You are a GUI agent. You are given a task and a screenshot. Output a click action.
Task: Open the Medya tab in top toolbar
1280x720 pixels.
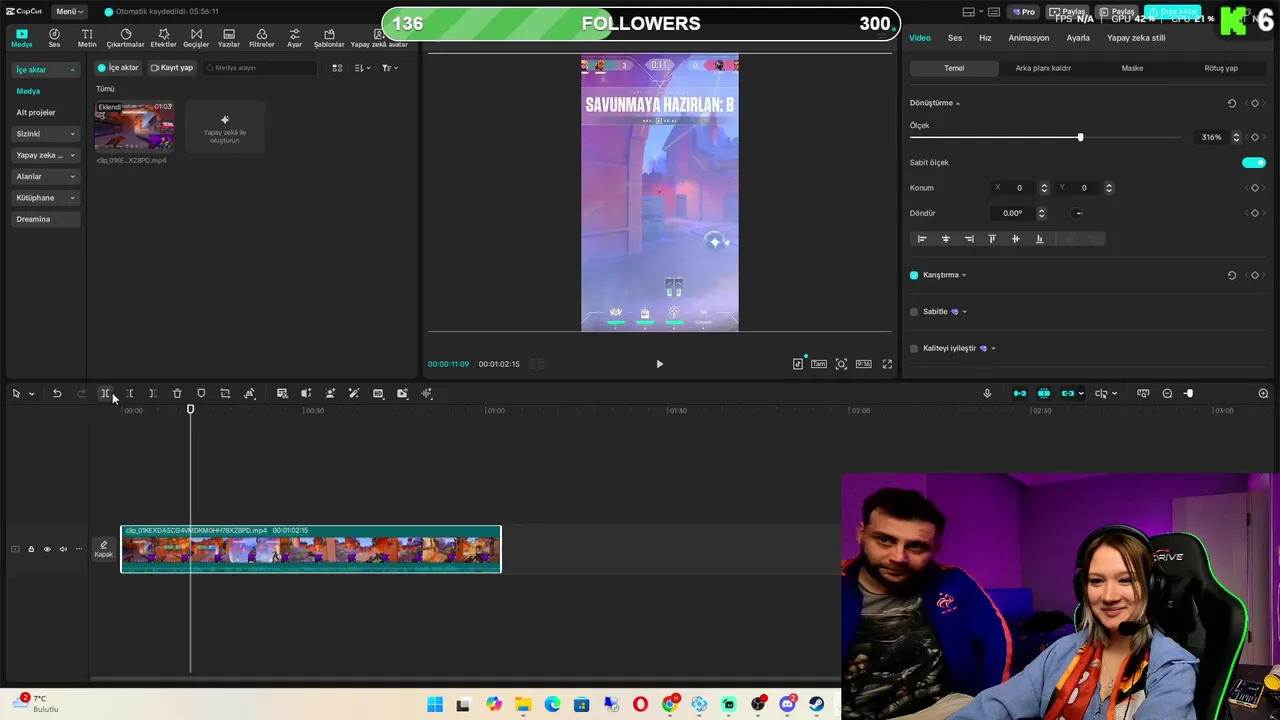pos(21,38)
